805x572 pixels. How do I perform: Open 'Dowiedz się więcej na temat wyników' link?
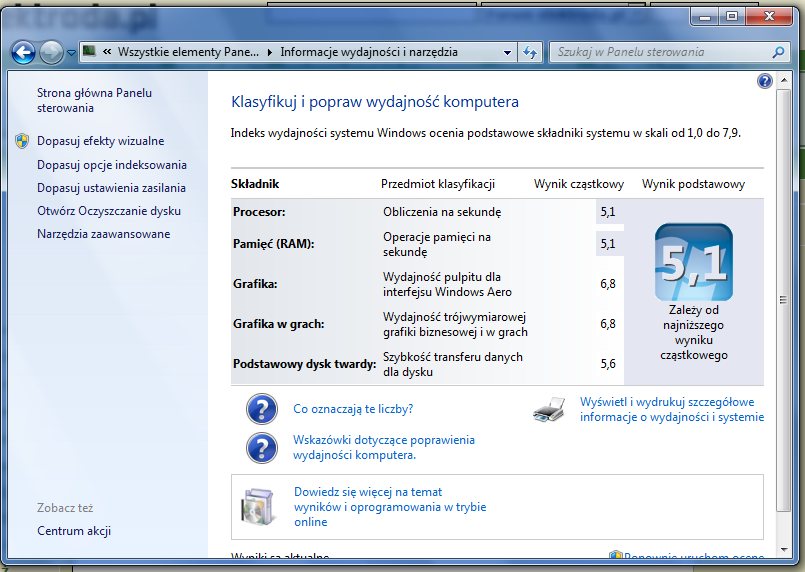390,507
